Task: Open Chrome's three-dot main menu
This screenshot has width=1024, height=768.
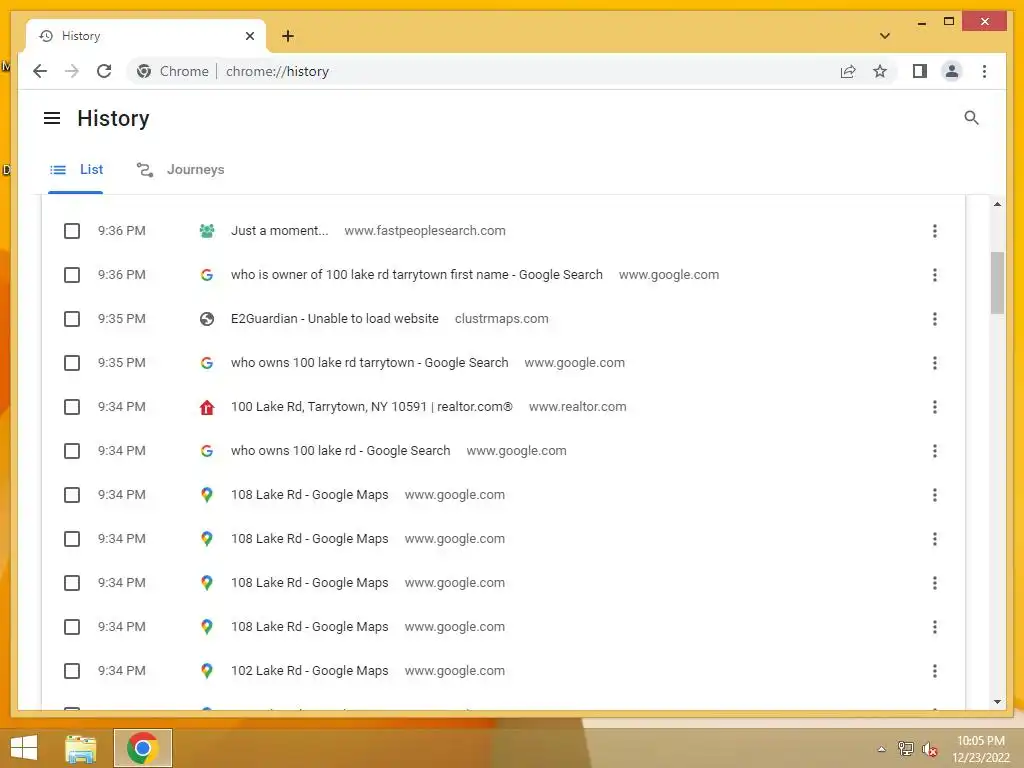Action: pos(984,71)
